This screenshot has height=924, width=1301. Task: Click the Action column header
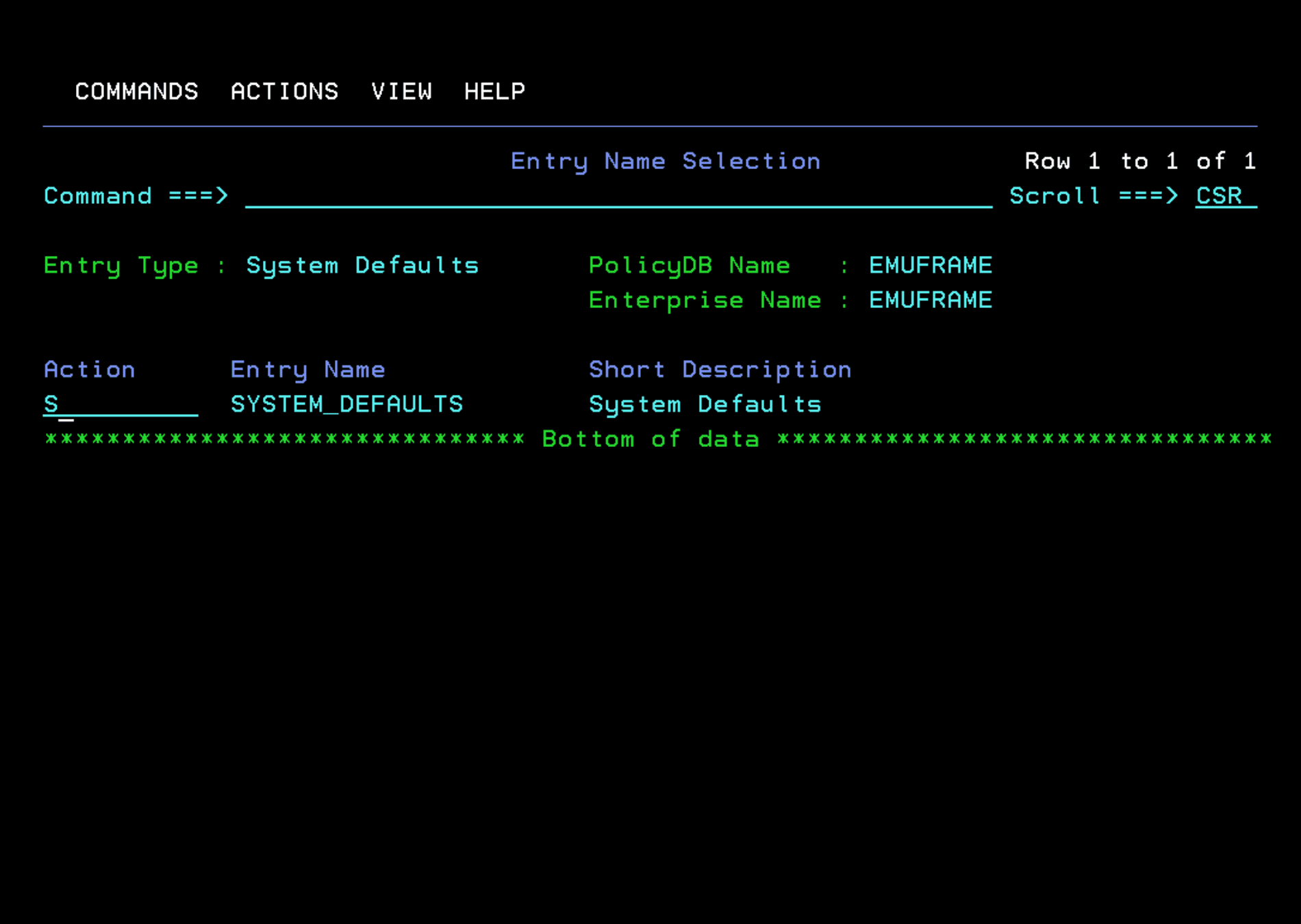coord(89,369)
